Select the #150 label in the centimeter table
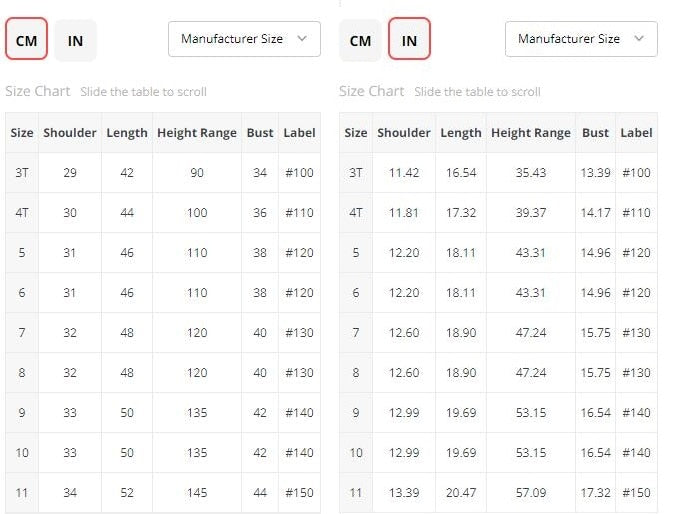 tap(299, 493)
